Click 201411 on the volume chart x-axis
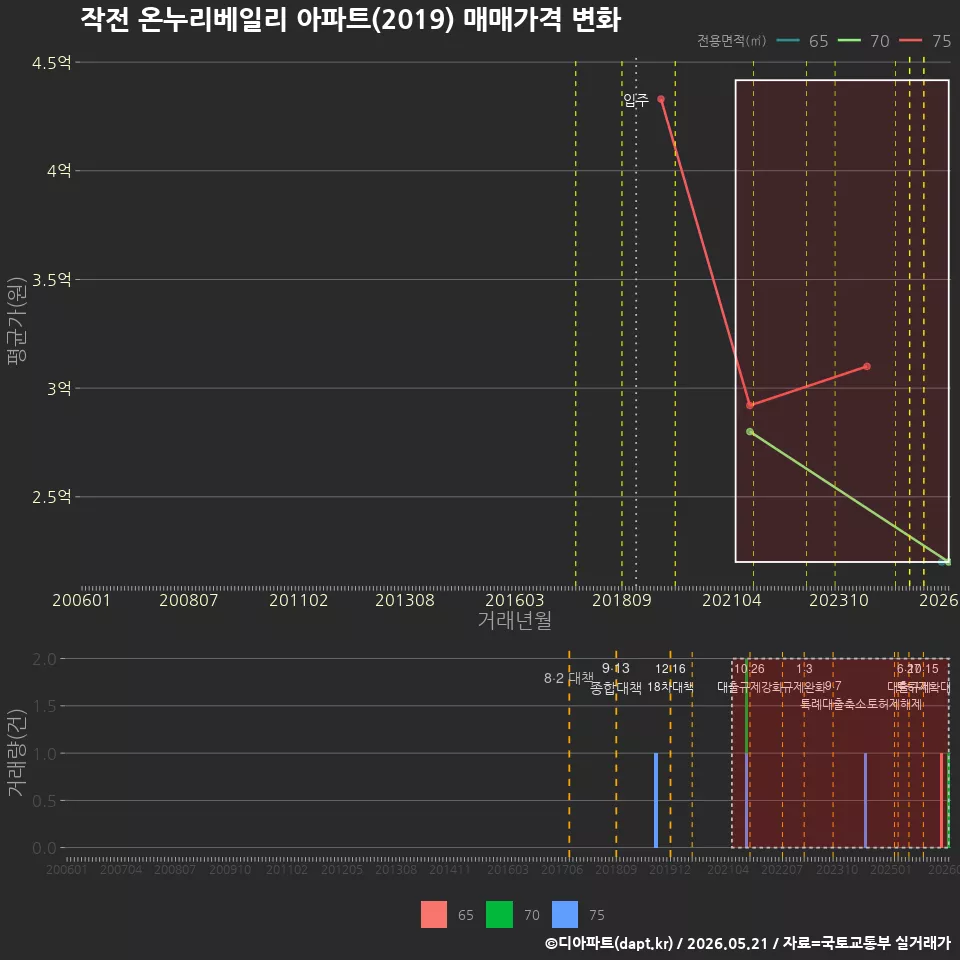This screenshot has height=960, width=960. [x=450, y=869]
